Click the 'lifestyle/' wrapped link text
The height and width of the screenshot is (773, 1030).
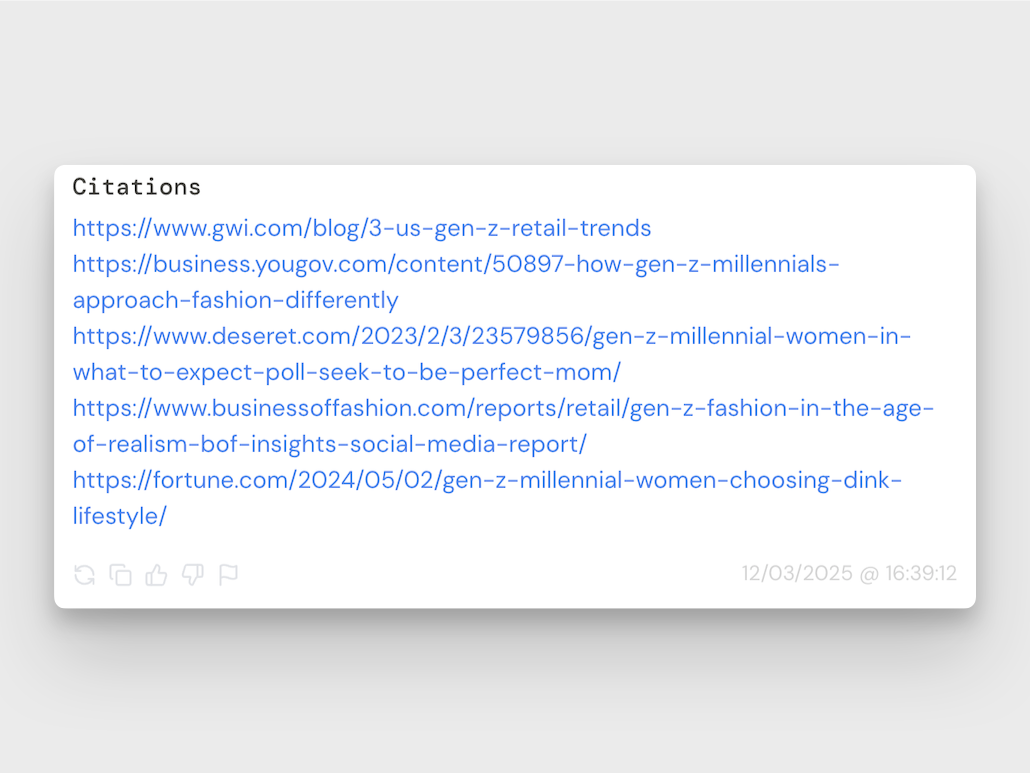tap(120, 516)
